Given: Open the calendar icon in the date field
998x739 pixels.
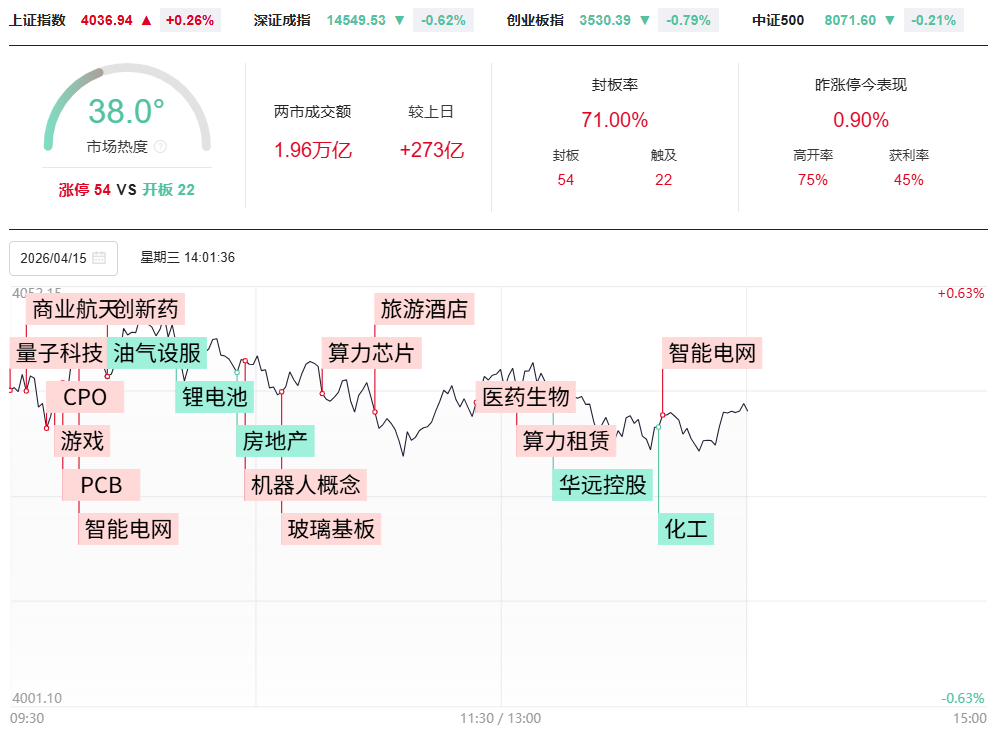Looking at the screenshot, I should click(x=99, y=258).
